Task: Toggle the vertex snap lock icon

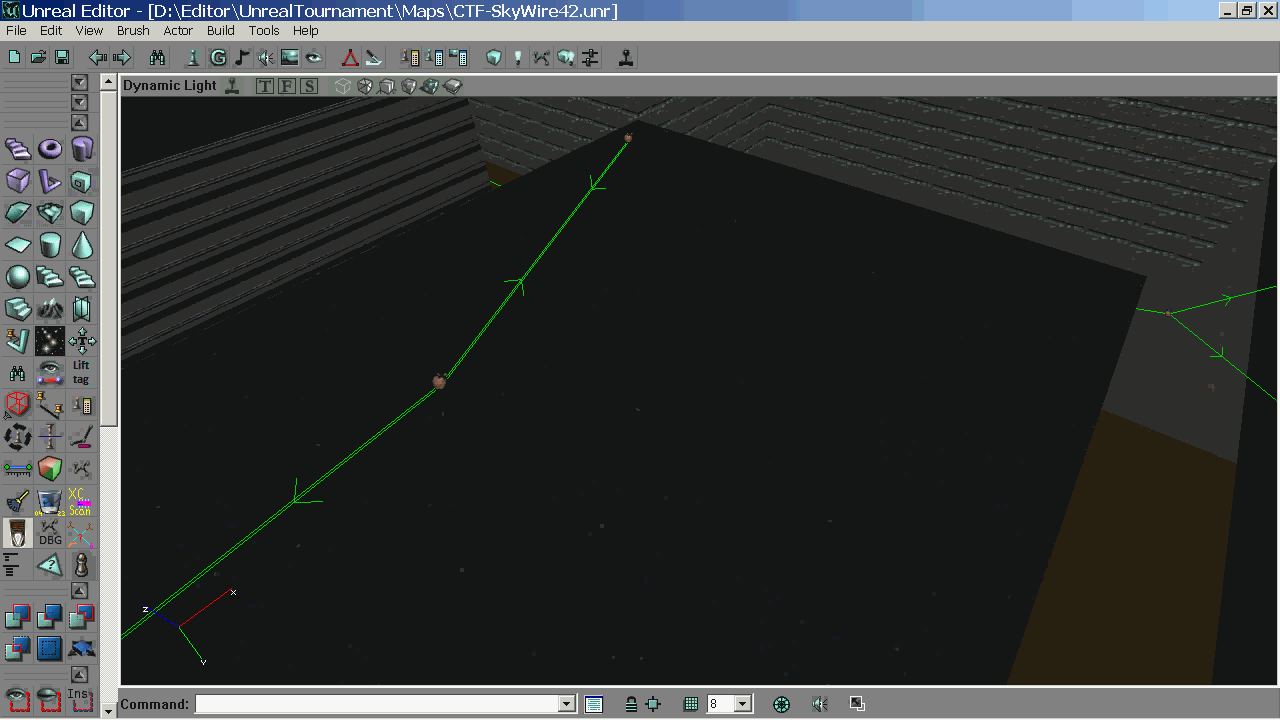Action: pos(631,704)
